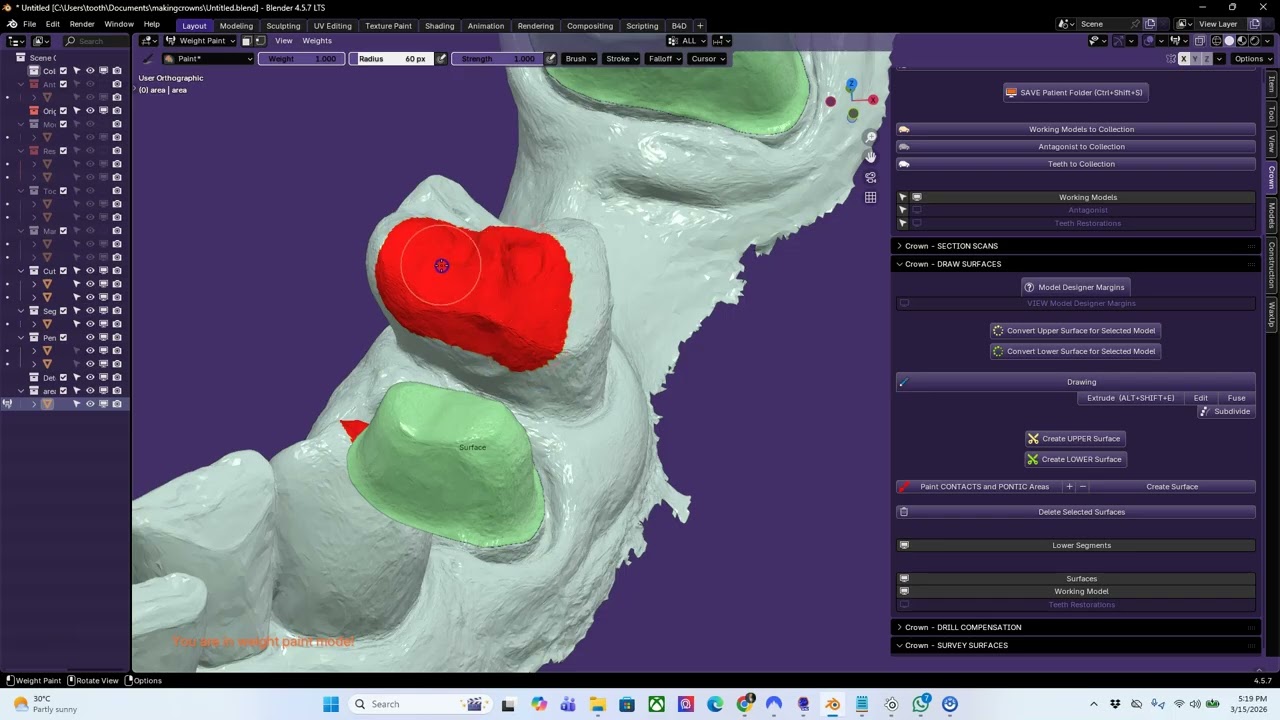Switch to the Shading workspace tab
The image size is (1280, 720).
pos(439,26)
